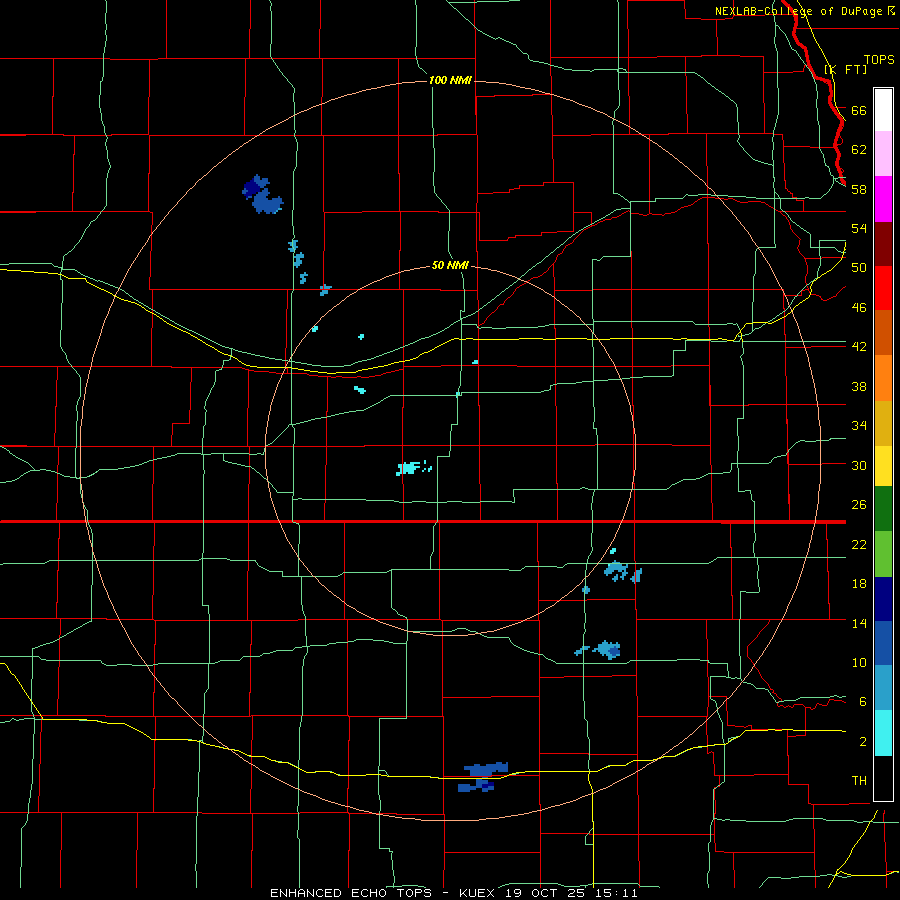900x900 pixels.
Task: Select the mustard gold legend band
Action: pyautogui.click(x=883, y=423)
